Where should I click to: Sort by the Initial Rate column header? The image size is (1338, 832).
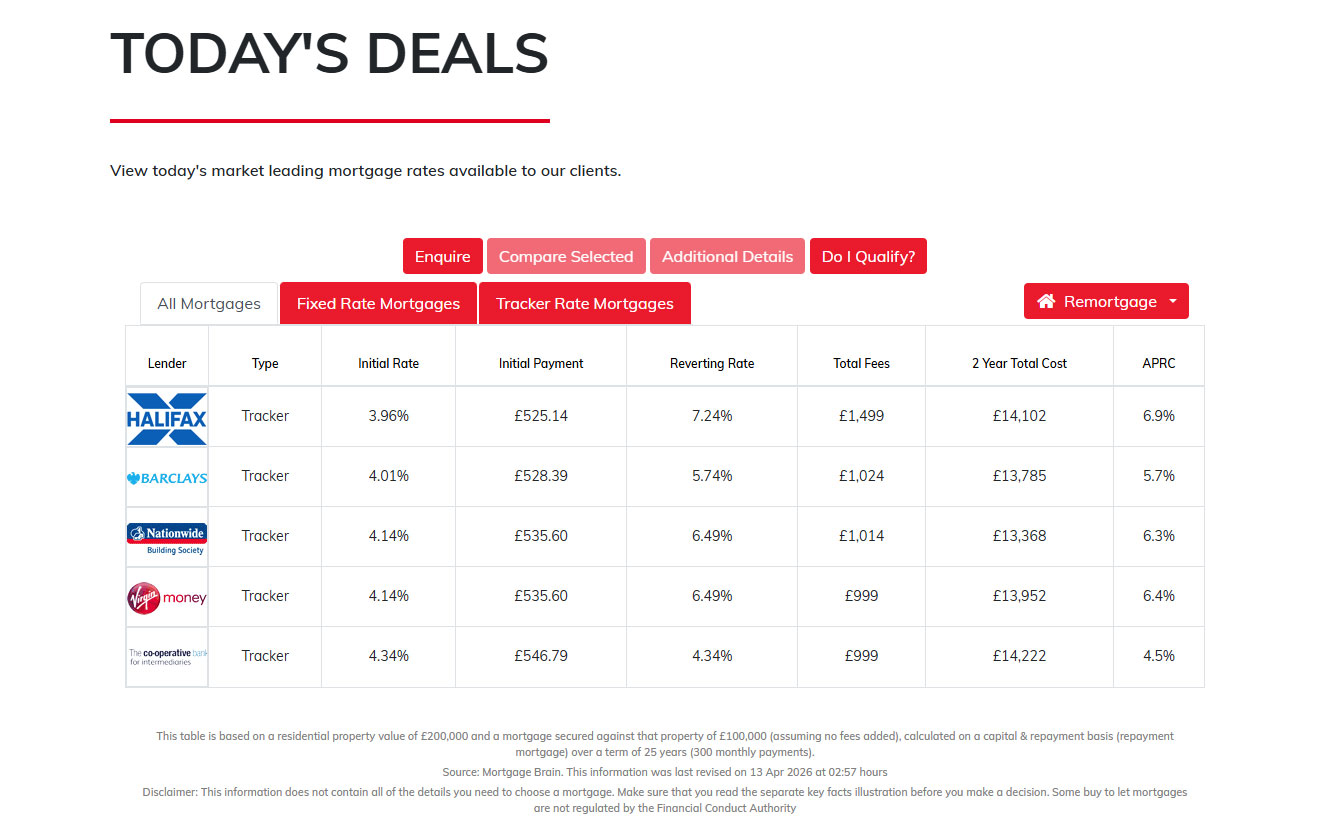coord(388,363)
